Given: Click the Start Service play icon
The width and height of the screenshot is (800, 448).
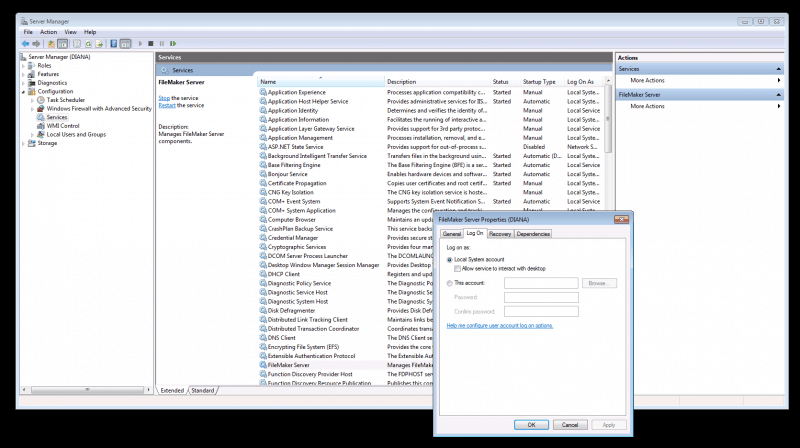Looking at the screenshot, I should coord(140,44).
